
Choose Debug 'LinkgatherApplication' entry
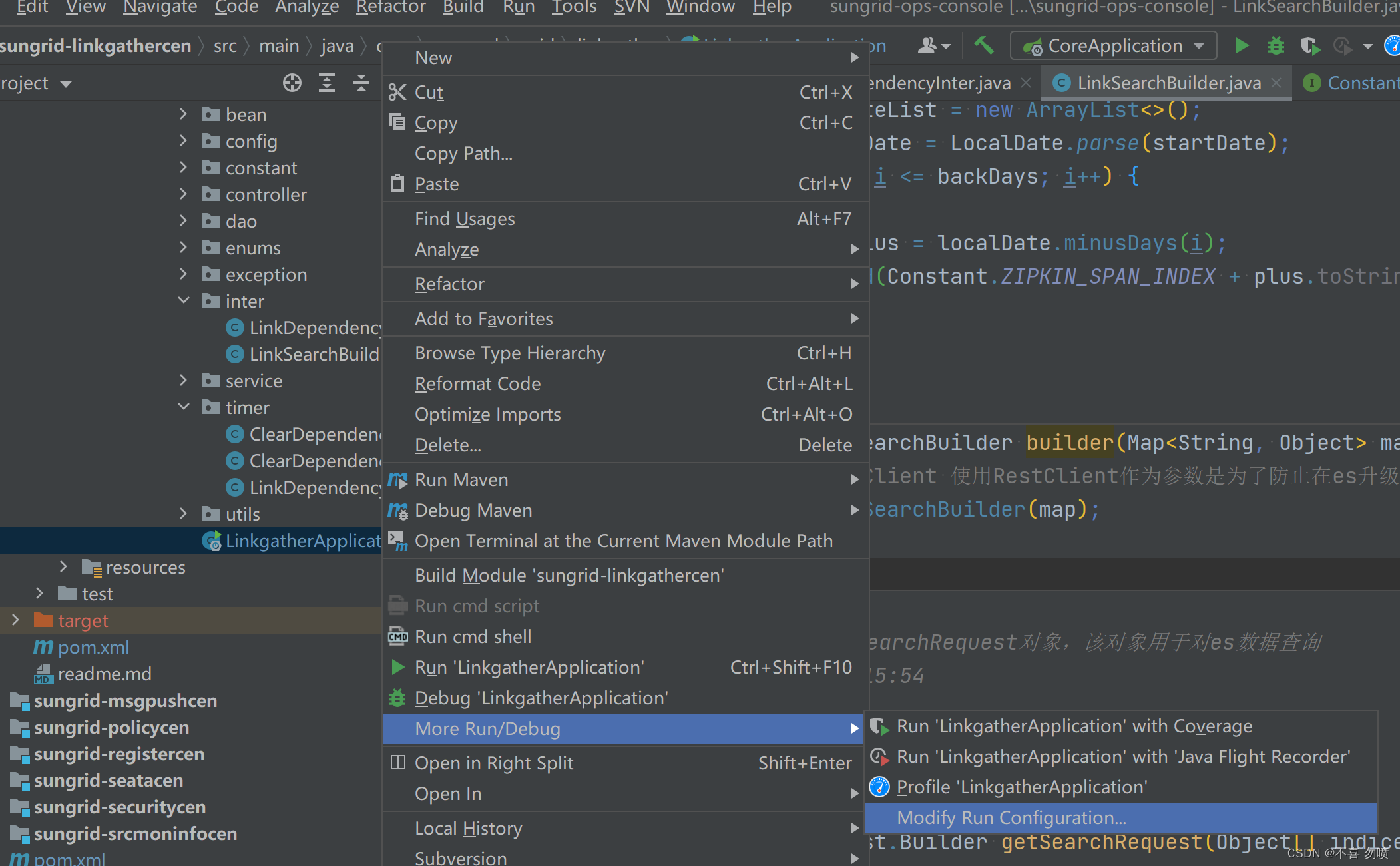tap(626, 698)
